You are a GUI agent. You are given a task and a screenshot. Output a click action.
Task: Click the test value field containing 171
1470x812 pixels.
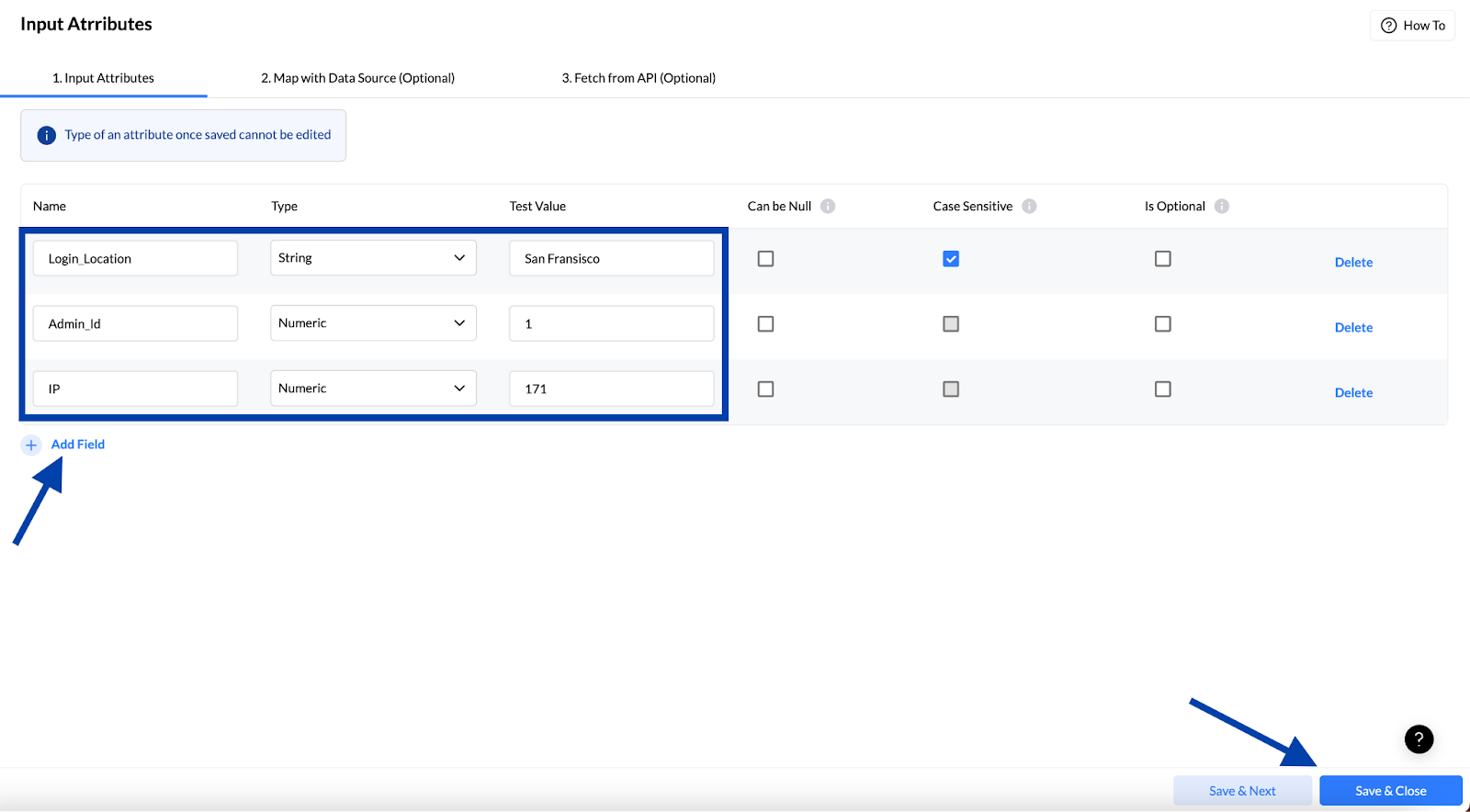point(612,389)
